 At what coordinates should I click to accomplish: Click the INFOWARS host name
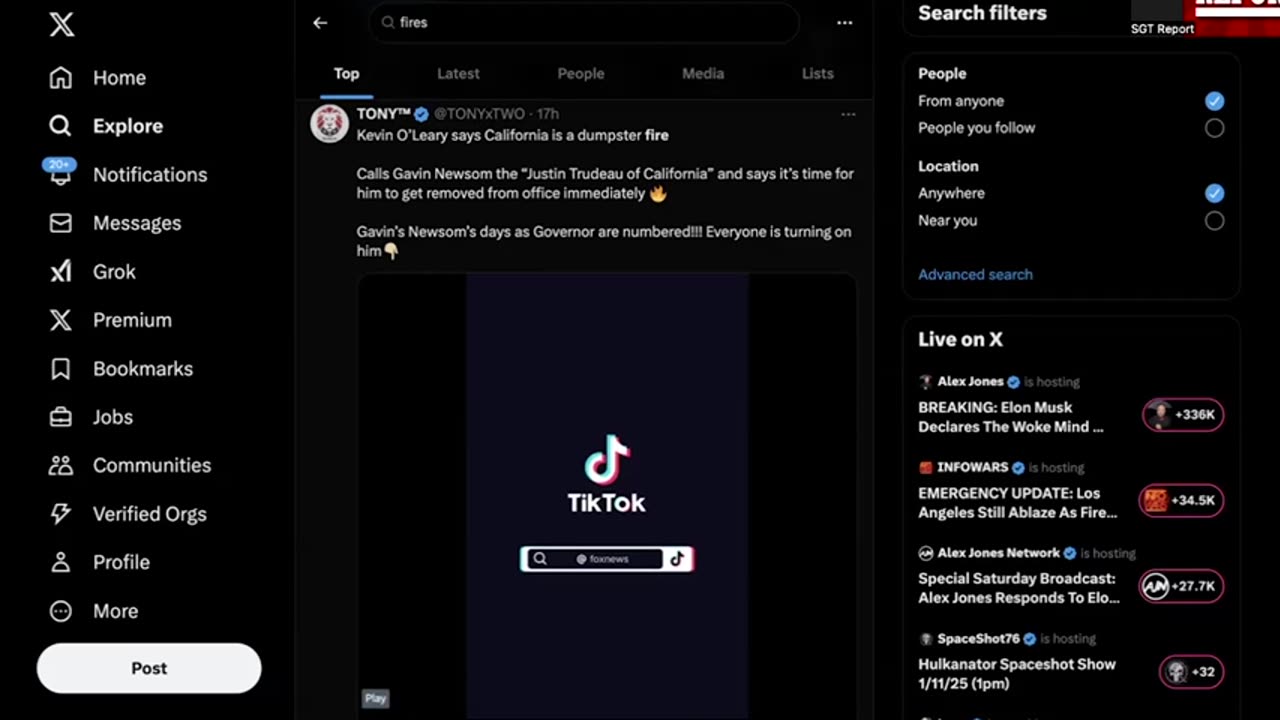pyautogui.click(x=973, y=467)
